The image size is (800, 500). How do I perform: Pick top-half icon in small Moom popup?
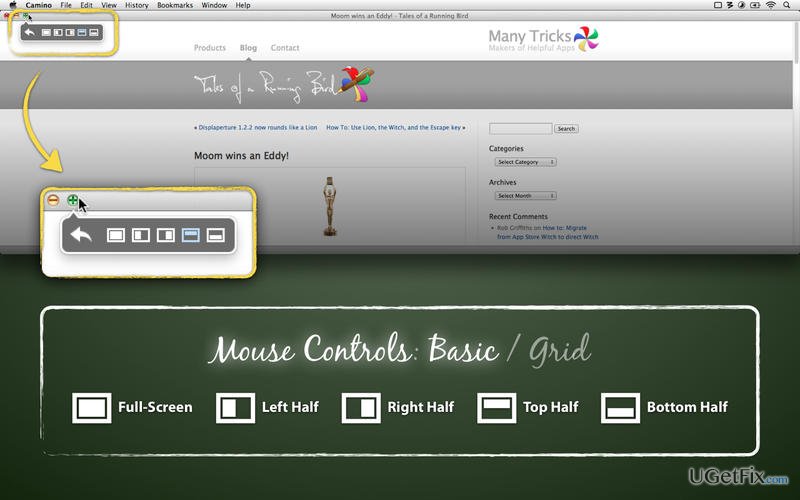click(x=82, y=33)
